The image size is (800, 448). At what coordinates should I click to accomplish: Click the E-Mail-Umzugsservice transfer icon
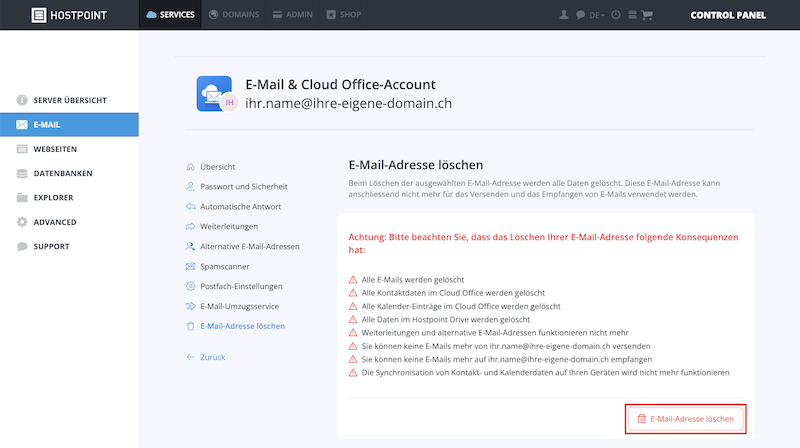tap(190, 306)
